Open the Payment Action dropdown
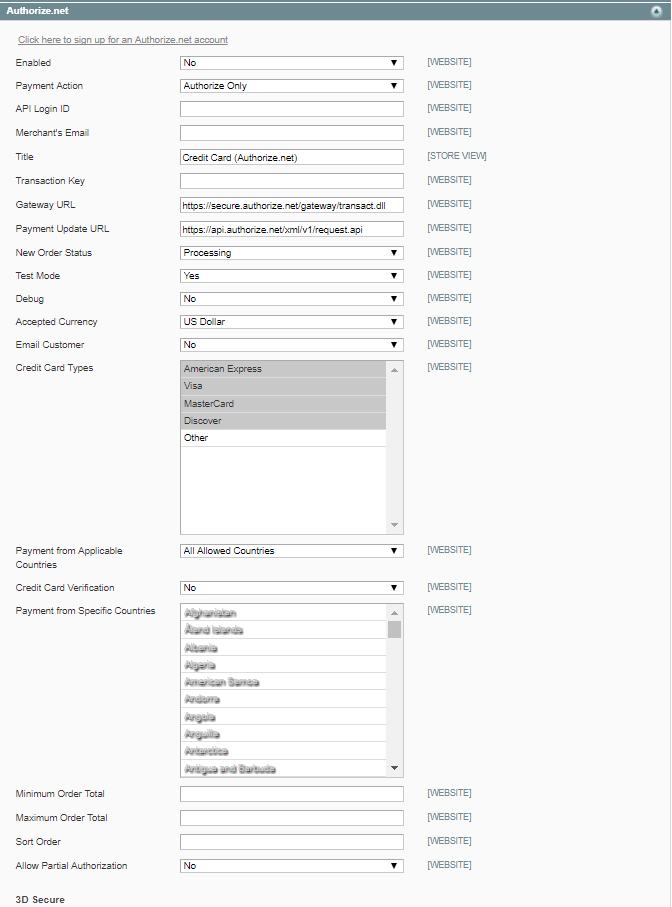The height and width of the screenshot is (907, 672). coord(291,86)
